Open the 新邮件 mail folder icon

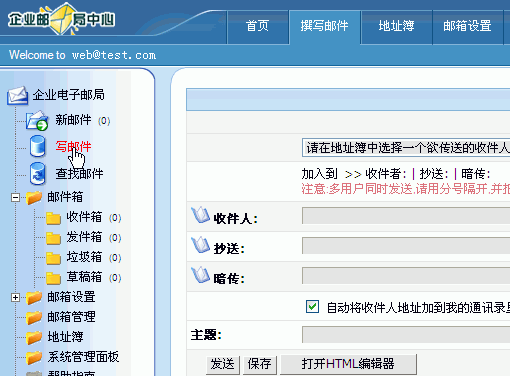37,120
